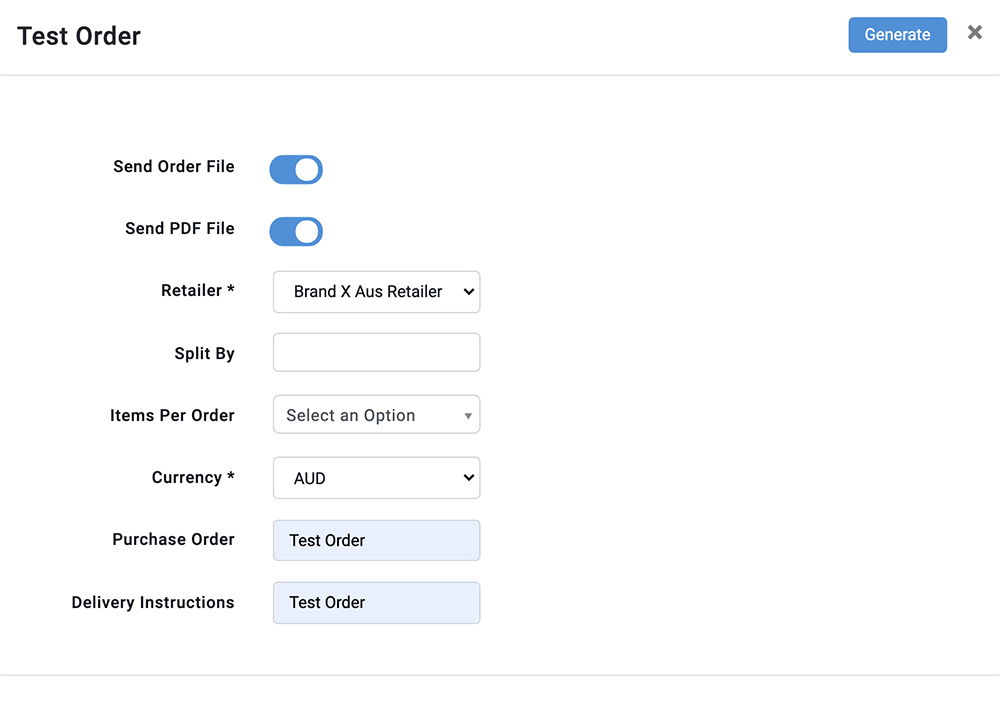Toggle the Send Order File switch
Viewport: 1000px width, 709px height.
pos(296,170)
